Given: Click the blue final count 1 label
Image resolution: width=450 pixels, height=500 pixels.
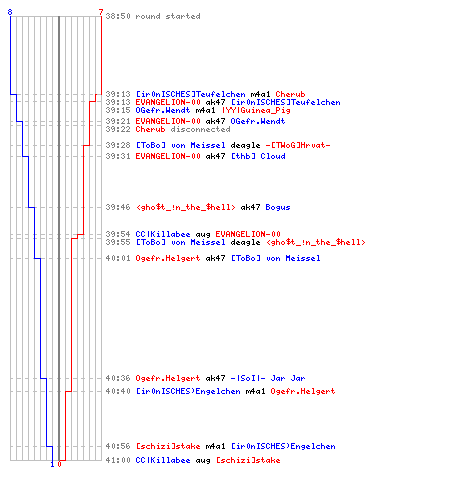Looking at the screenshot, I should tap(52, 464).
